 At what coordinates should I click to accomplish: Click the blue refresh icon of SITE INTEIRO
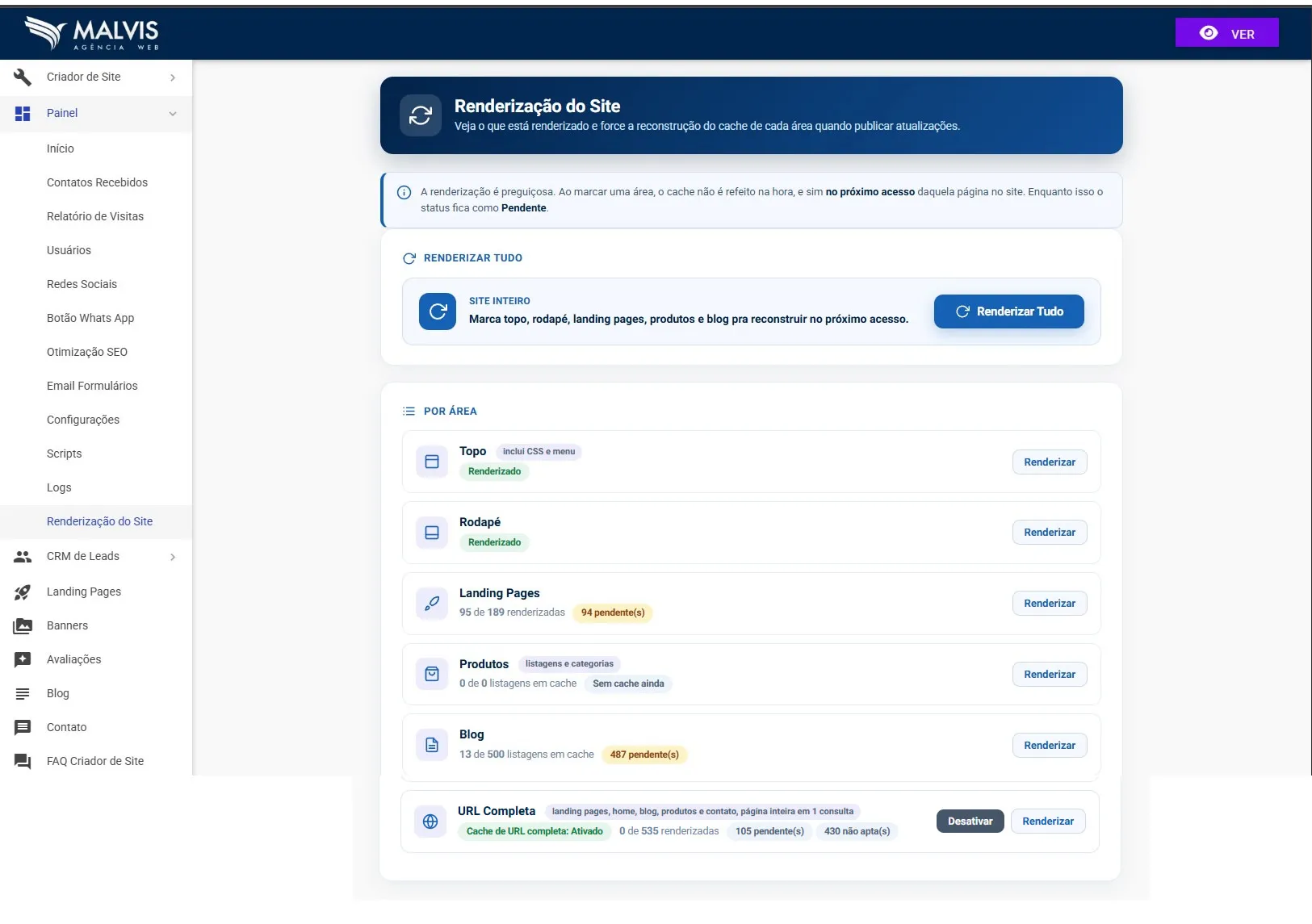[438, 311]
